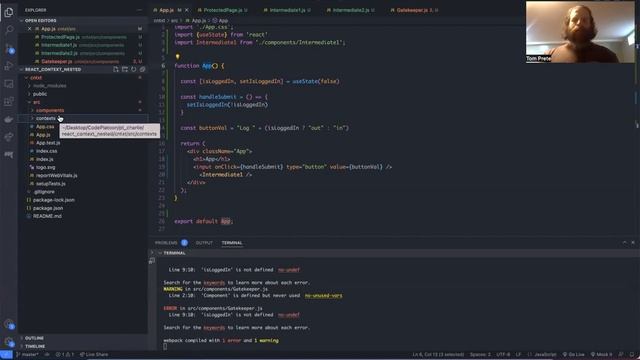Close the App.js editor tab
The image size is (640, 360).
pyautogui.click(x=187, y=10)
